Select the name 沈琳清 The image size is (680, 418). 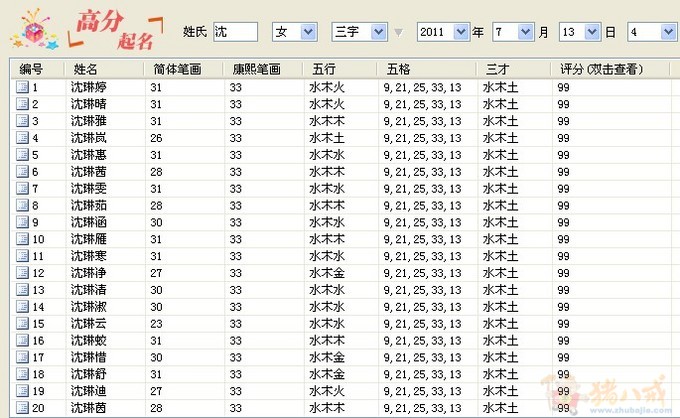(x=88, y=290)
